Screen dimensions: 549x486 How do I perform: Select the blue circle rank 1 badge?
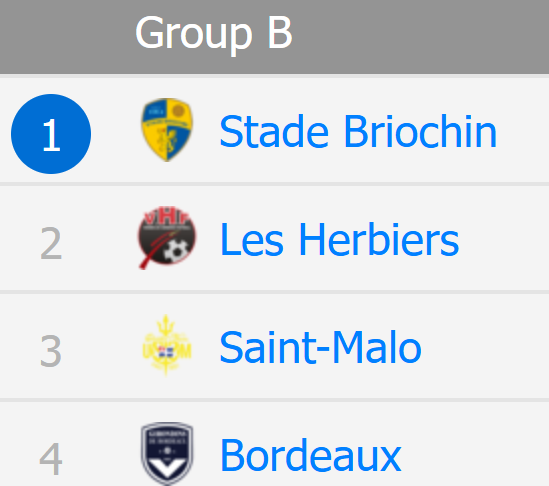(51, 134)
